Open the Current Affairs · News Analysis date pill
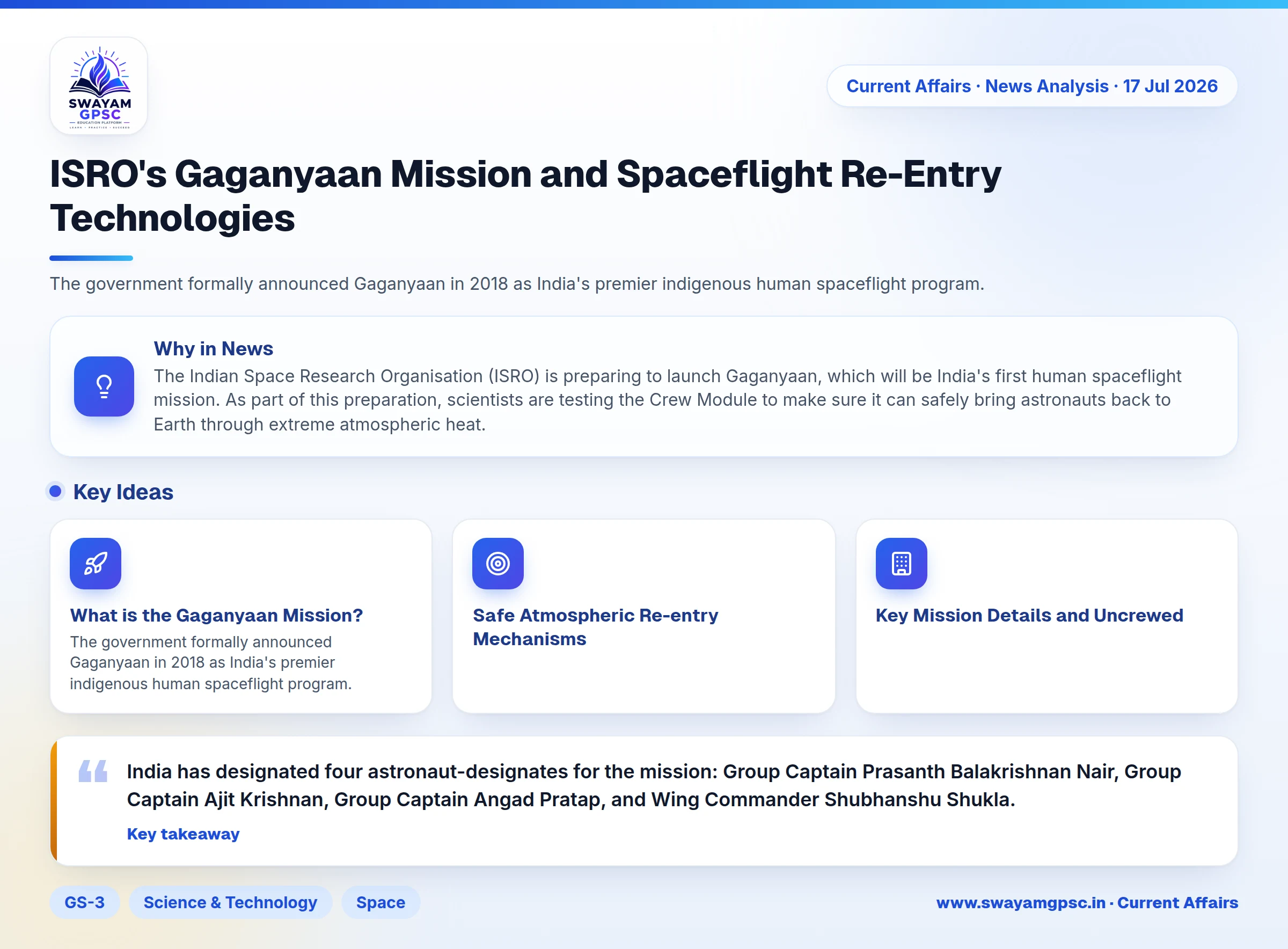Image resolution: width=1288 pixels, height=949 pixels. (1031, 86)
